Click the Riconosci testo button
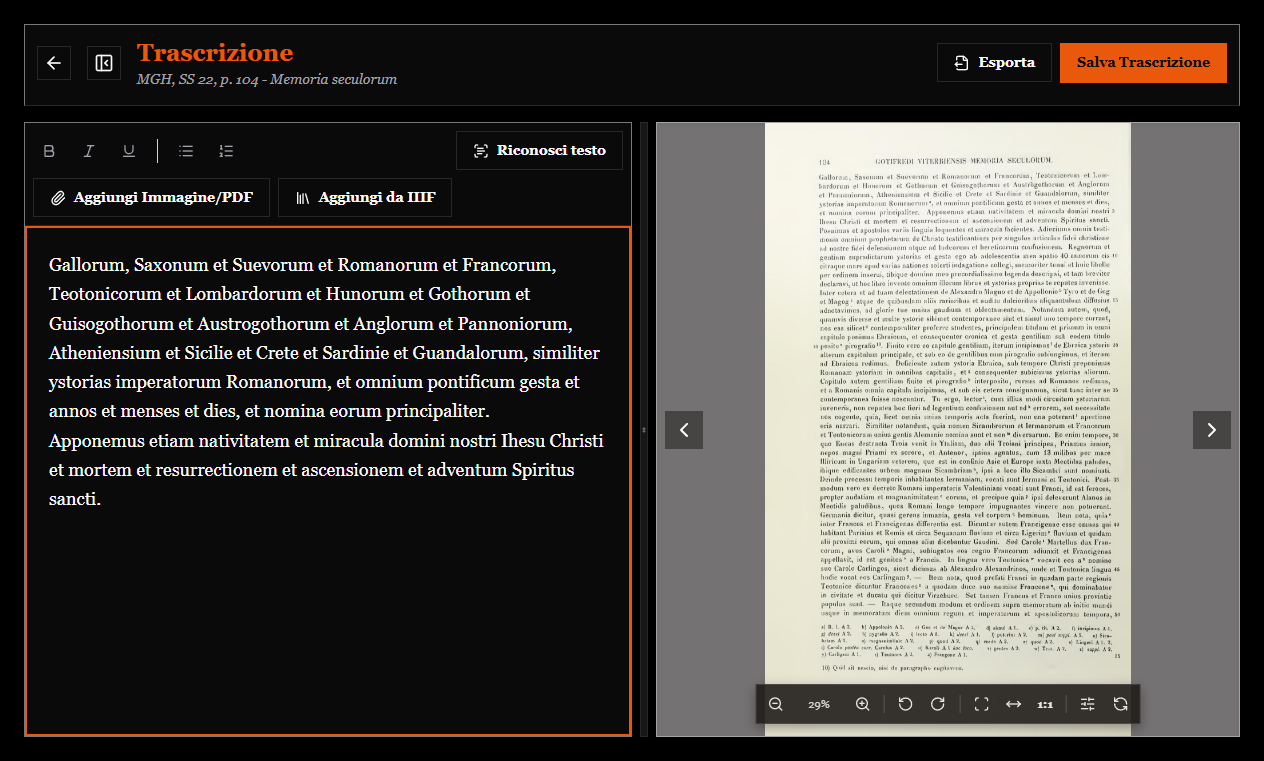The width and height of the screenshot is (1264, 761). tap(540, 151)
